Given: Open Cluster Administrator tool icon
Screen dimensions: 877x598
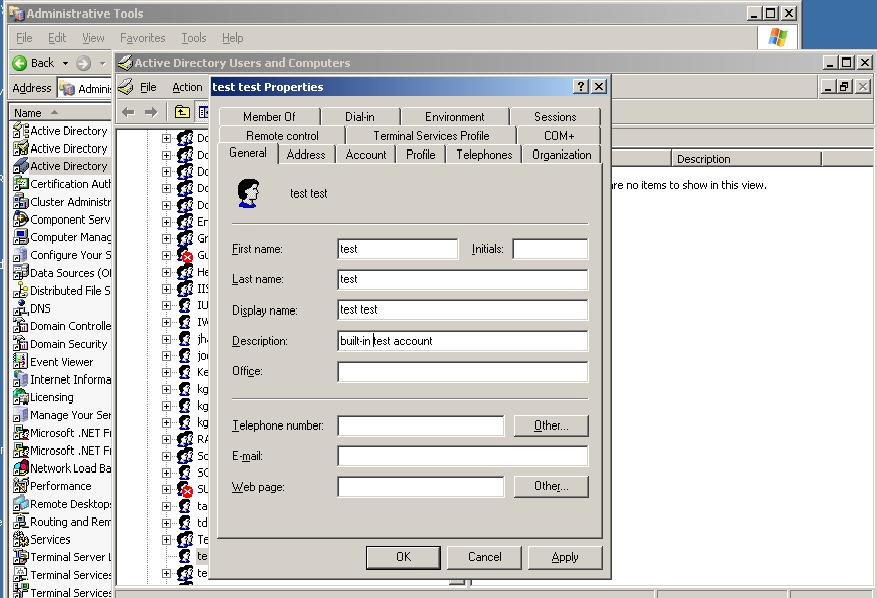Looking at the screenshot, I should [21, 201].
